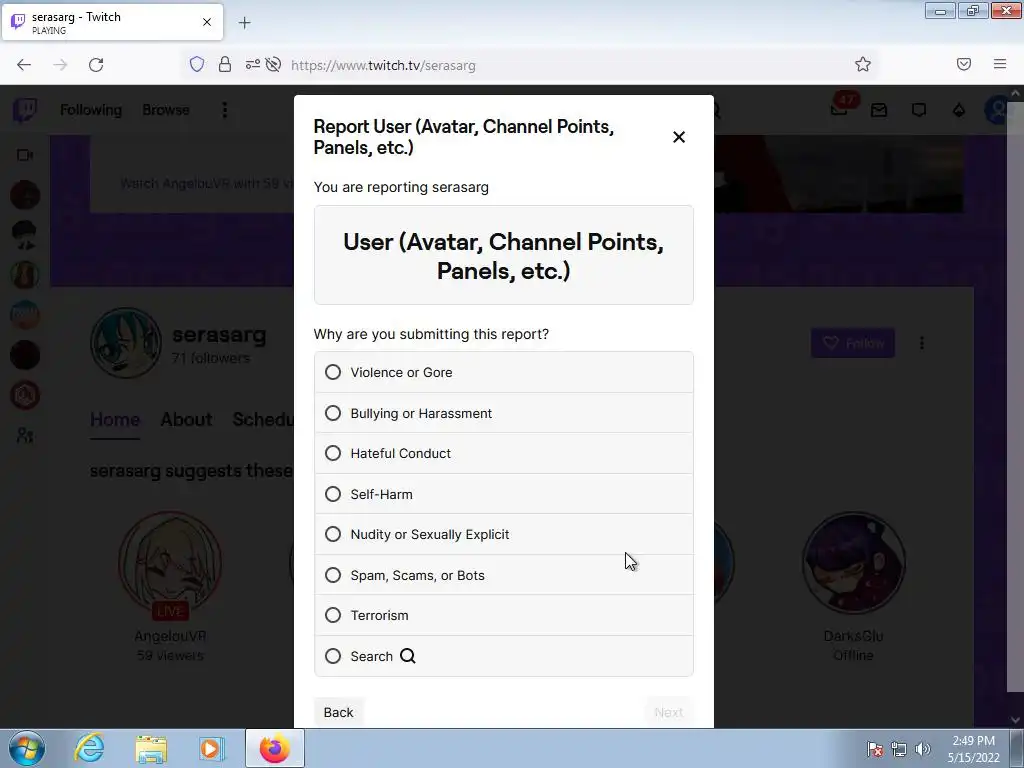Viewport: 1024px width, 768px height.
Task: Open Windows Explorer folder in taskbar
Action: pos(151,749)
